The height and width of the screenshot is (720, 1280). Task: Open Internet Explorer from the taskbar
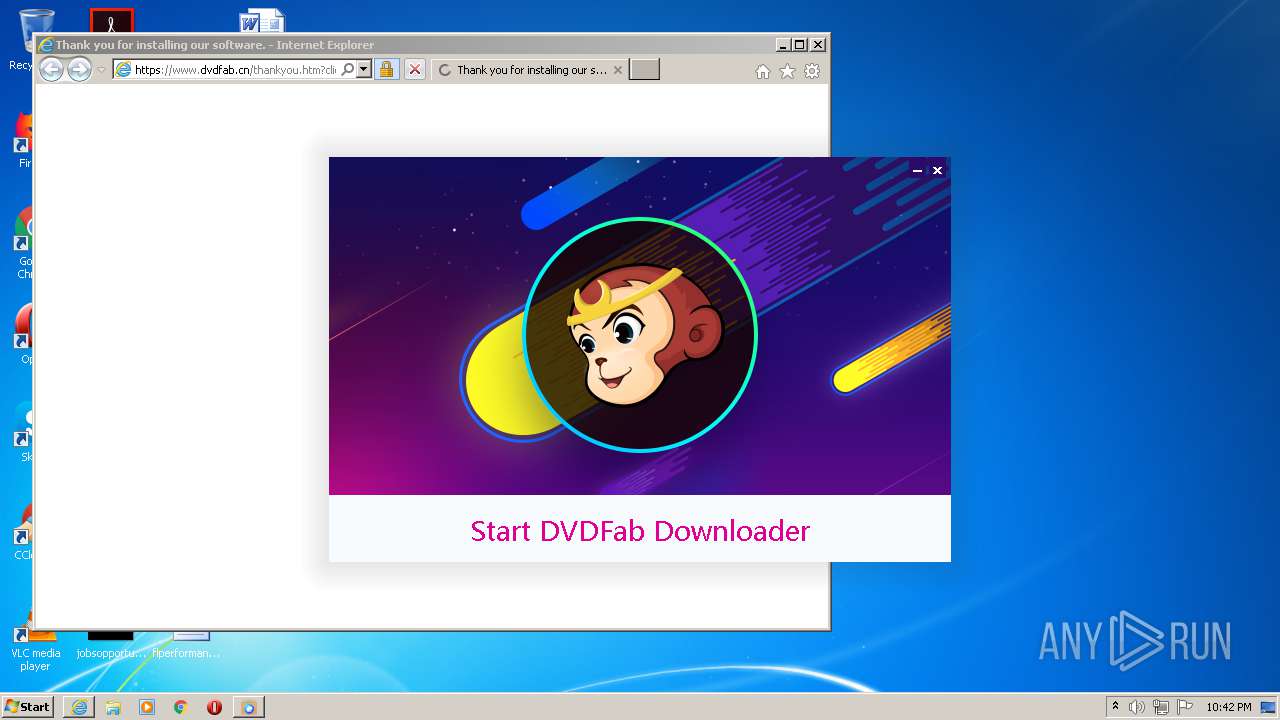point(79,707)
